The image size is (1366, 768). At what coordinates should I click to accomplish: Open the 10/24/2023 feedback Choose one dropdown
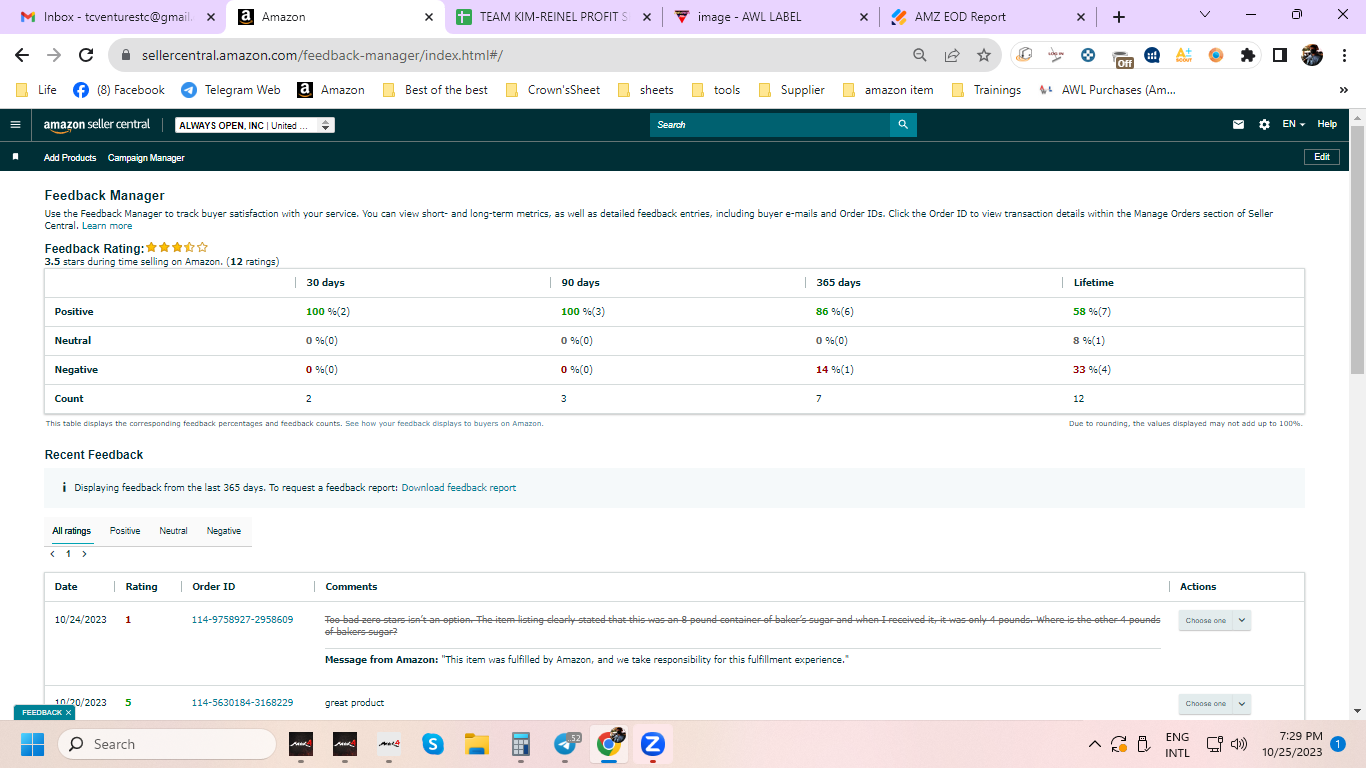coord(1214,621)
